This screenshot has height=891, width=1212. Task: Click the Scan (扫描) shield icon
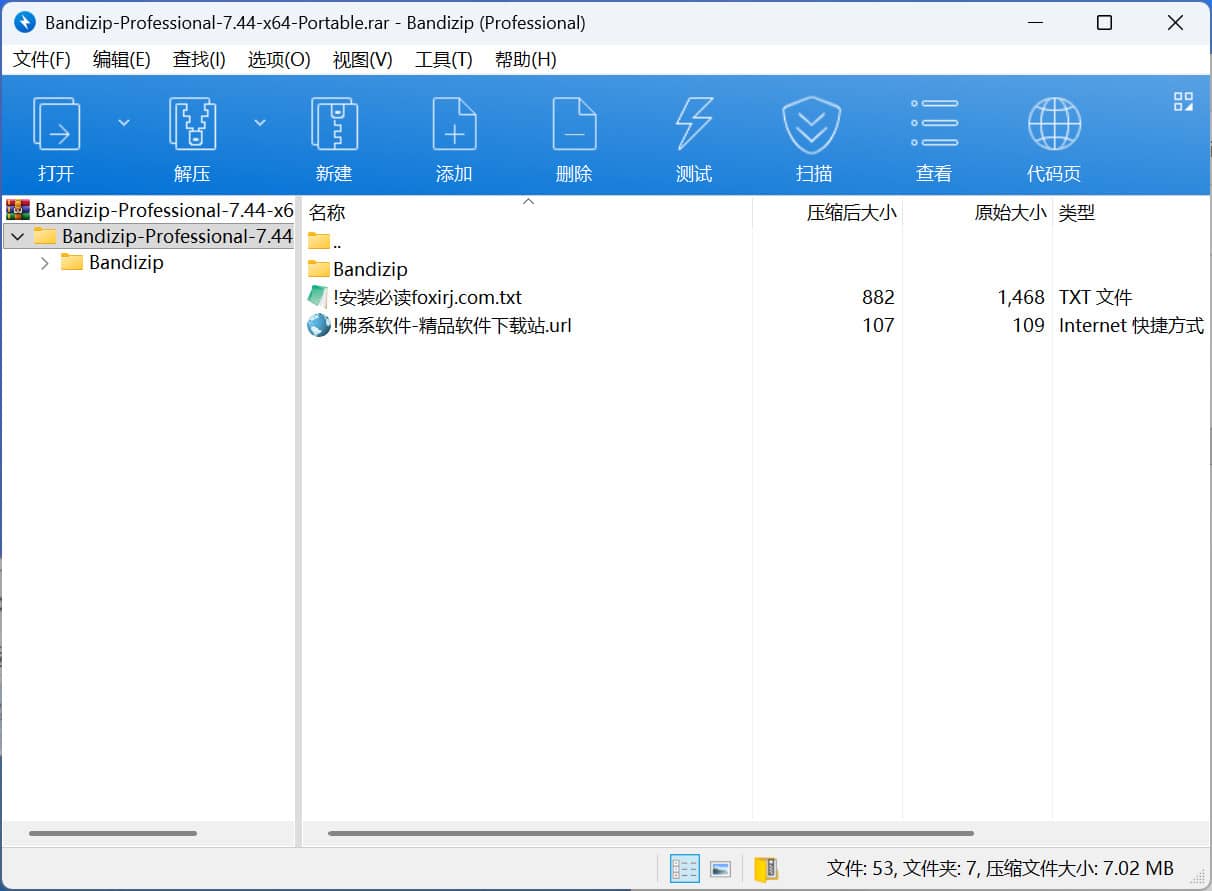814,124
